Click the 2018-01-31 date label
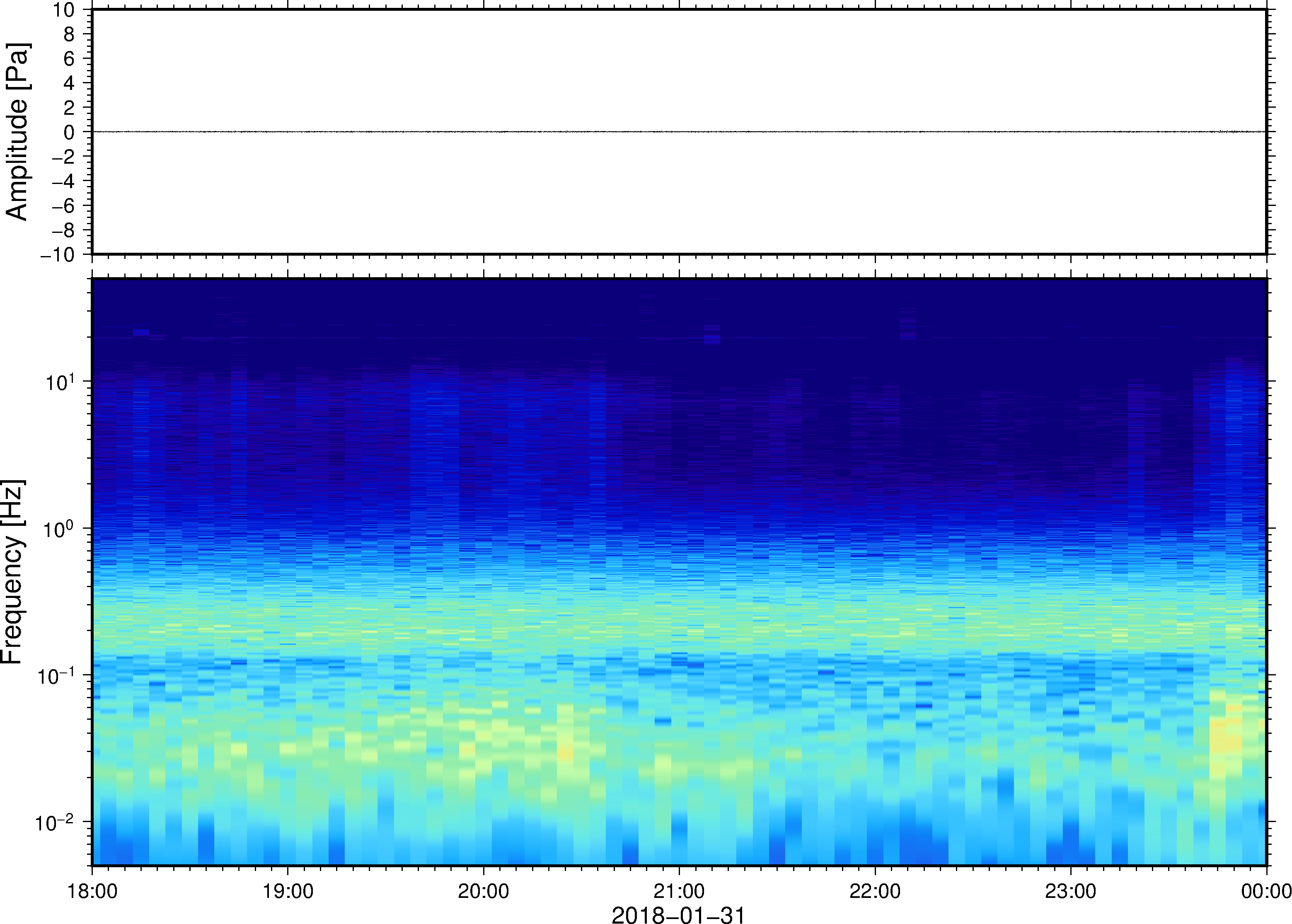This screenshot has width=1292, height=924. (678, 914)
